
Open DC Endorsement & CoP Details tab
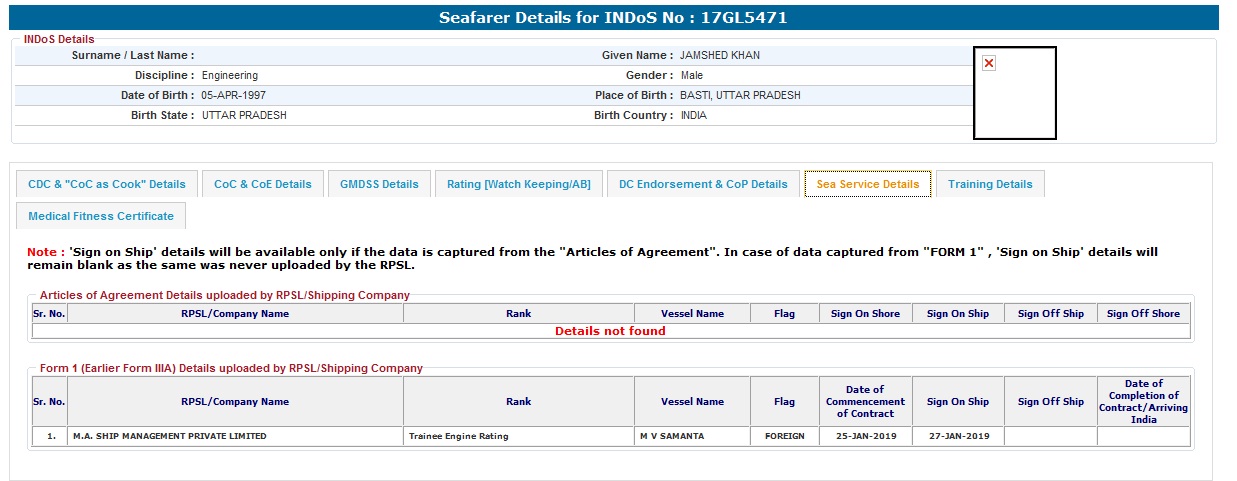coord(703,184)
